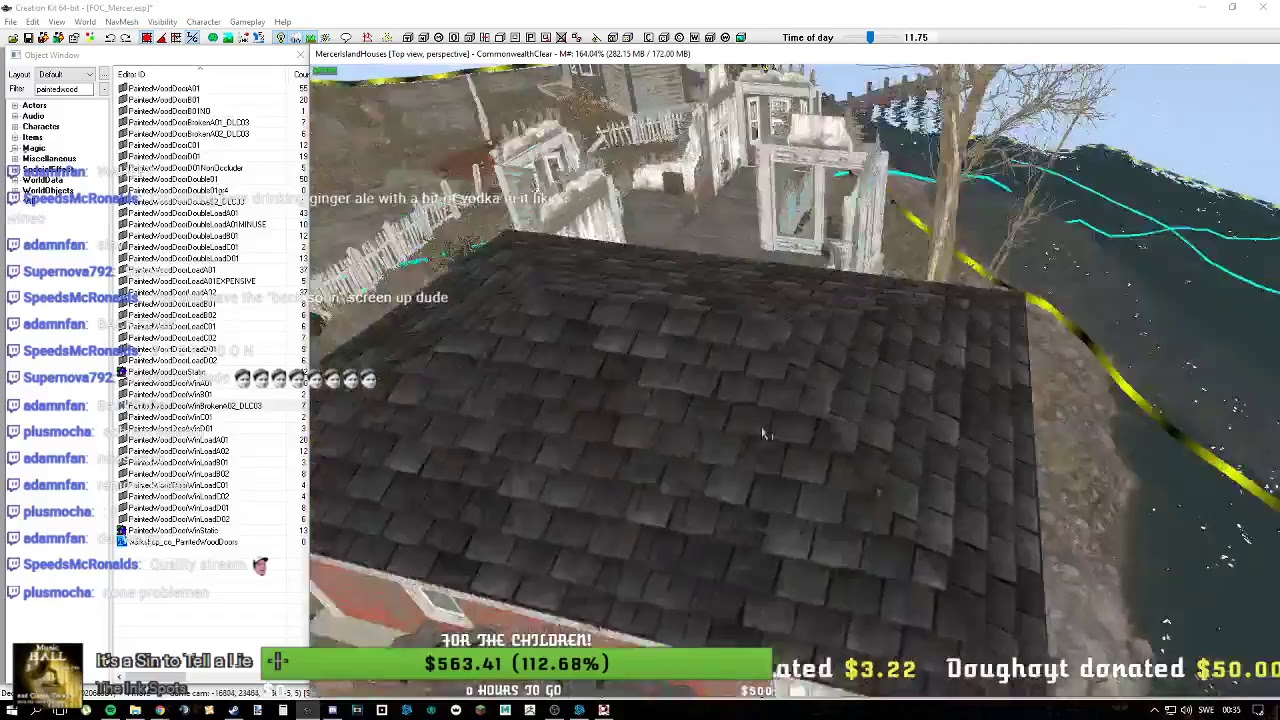Click the Undo arrow toolbar icon
Screen dimensions: 1280x720
110,37
